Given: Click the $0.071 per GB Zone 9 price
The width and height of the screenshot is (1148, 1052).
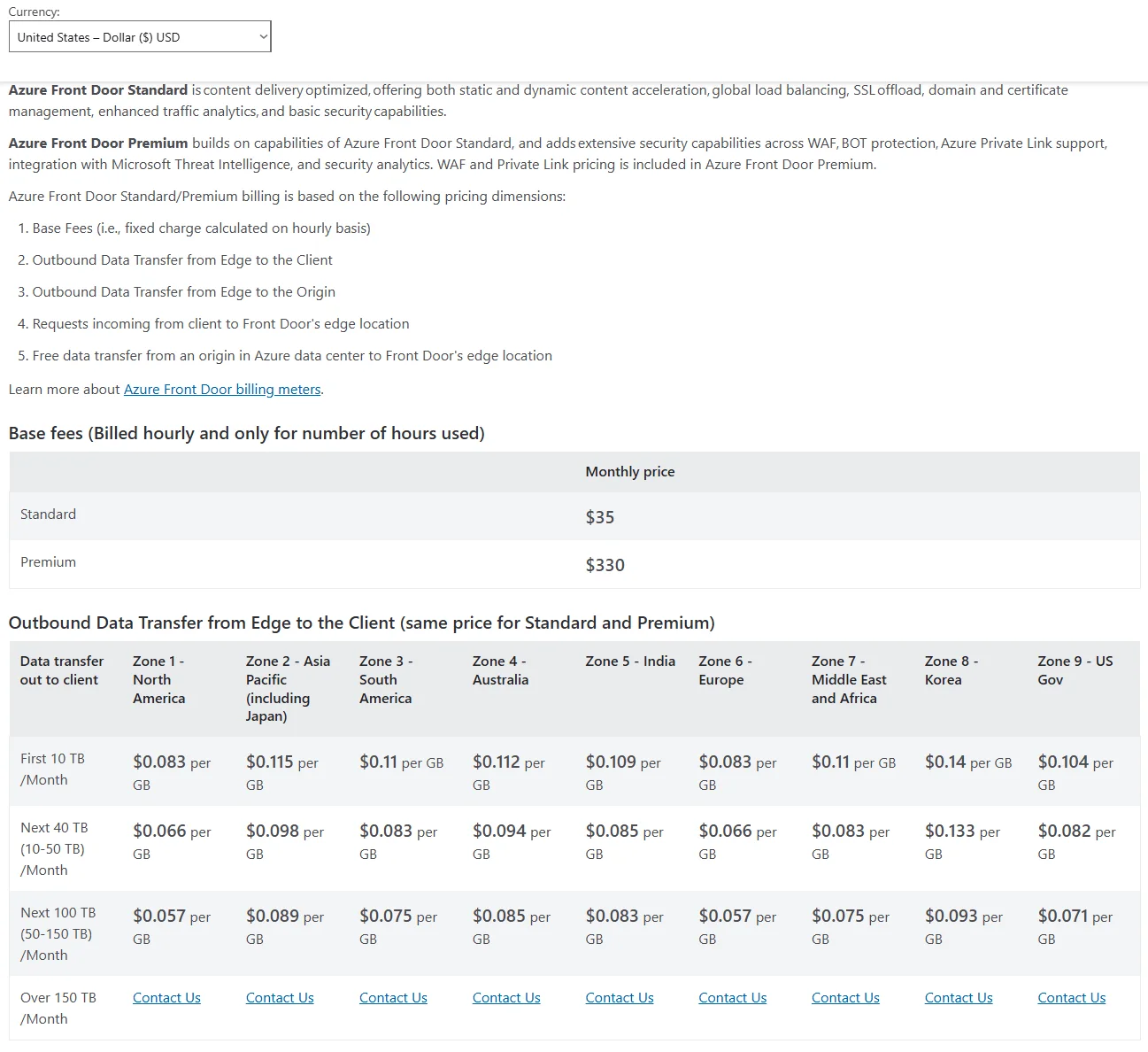Looking at the screenshot, I should pos(1075,926).
